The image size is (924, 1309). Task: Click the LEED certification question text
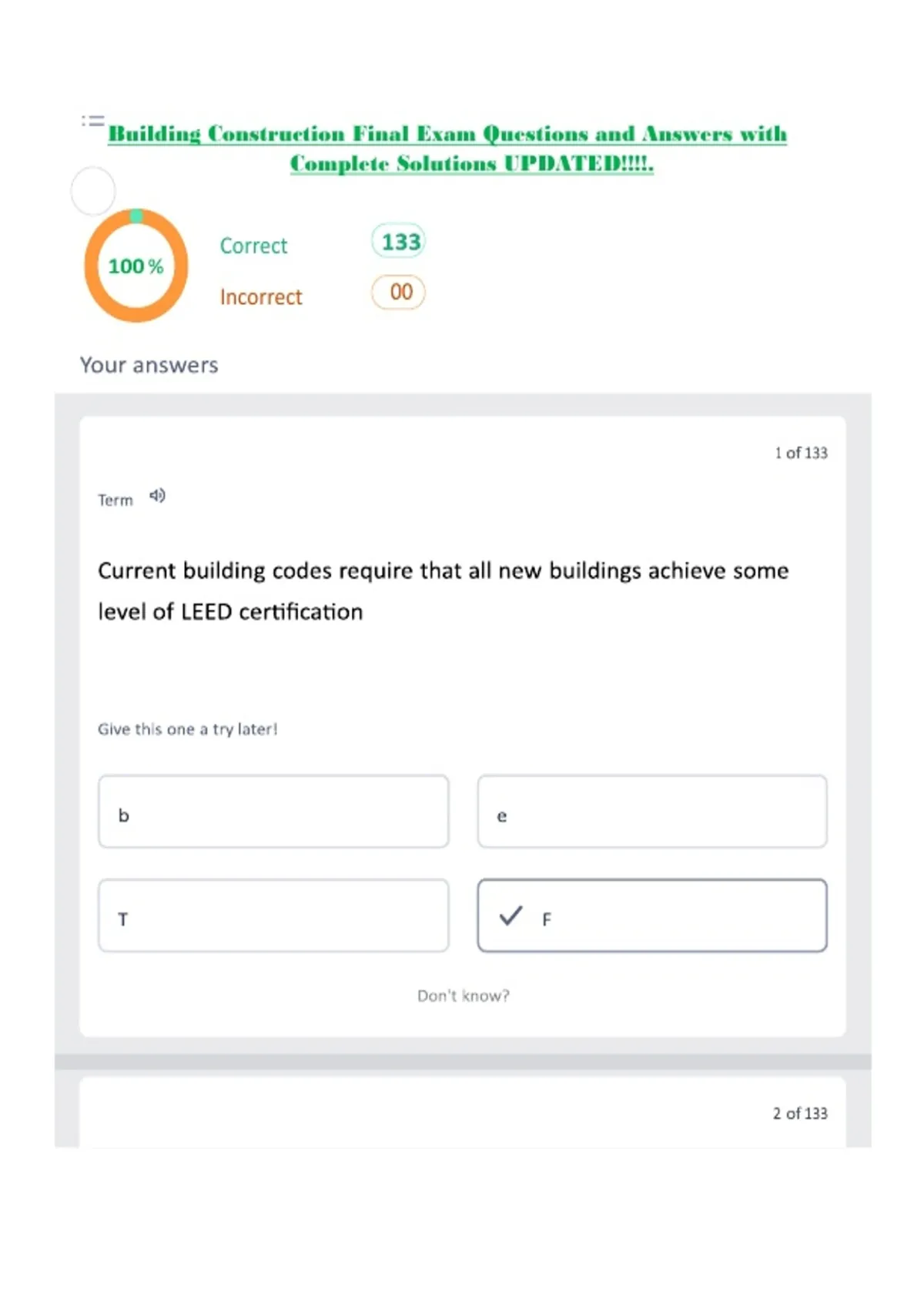pos(444,591)
